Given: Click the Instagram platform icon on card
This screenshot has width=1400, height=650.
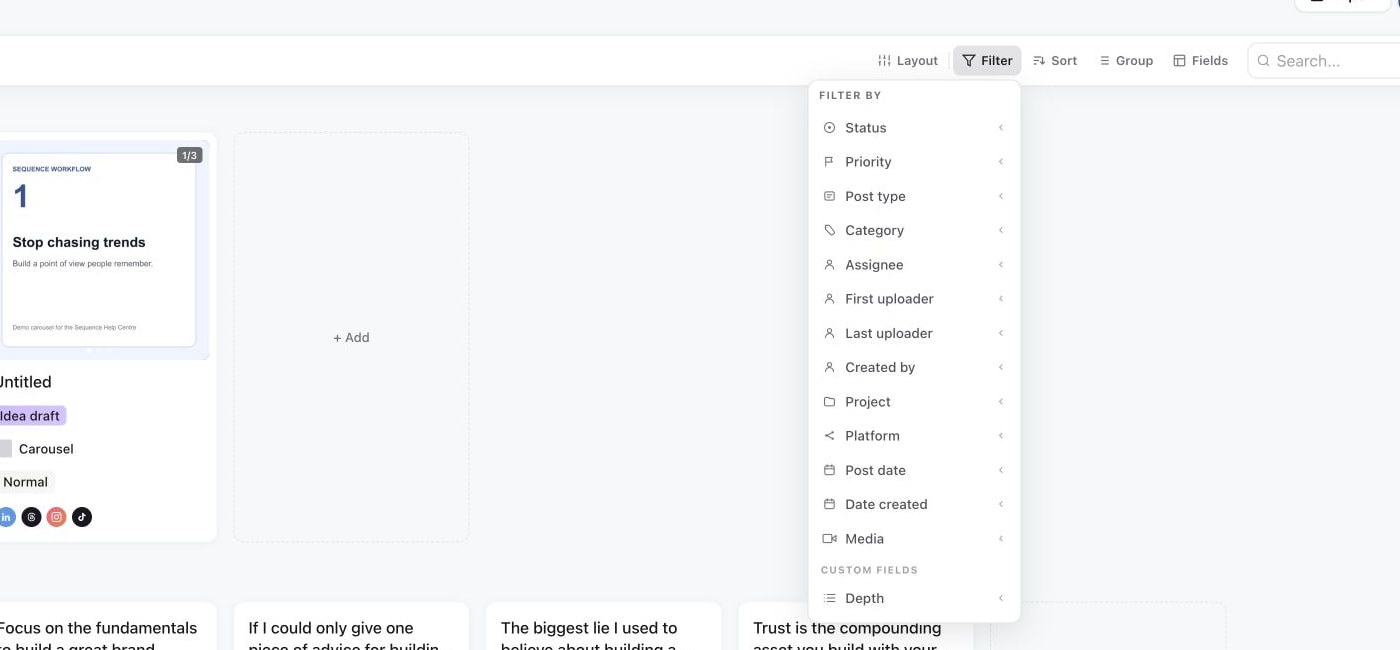Looking at the screenshot, I should point(57,517).
